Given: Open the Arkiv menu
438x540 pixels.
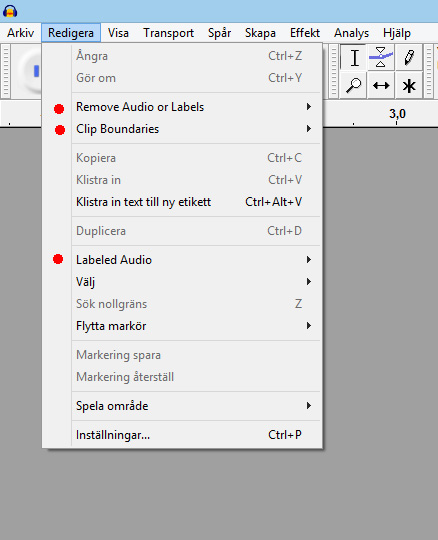Looking at the screenshot, I should [21, 33].
